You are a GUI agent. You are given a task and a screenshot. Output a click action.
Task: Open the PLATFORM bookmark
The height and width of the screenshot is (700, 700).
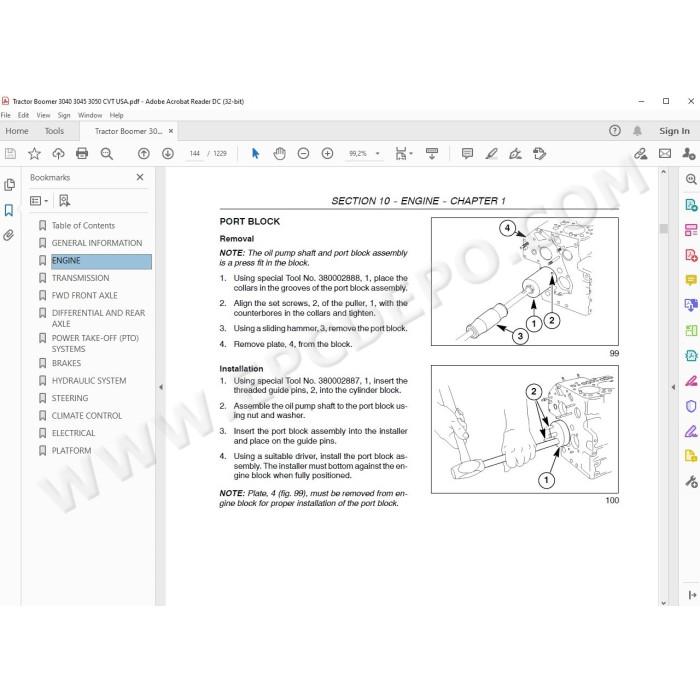(71, 450)
